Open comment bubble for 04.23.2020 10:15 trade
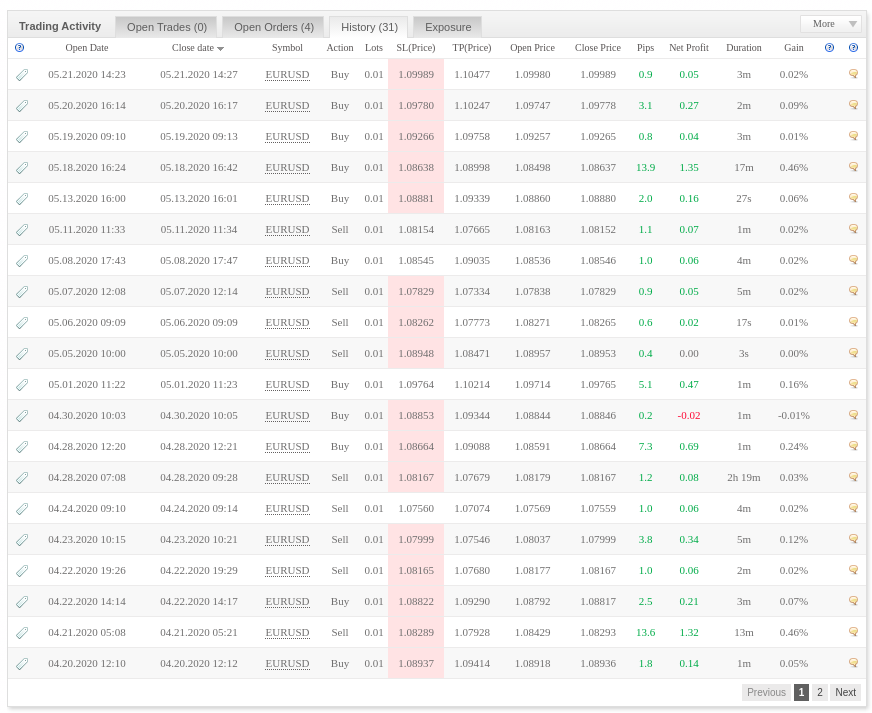 click(853, 538)
